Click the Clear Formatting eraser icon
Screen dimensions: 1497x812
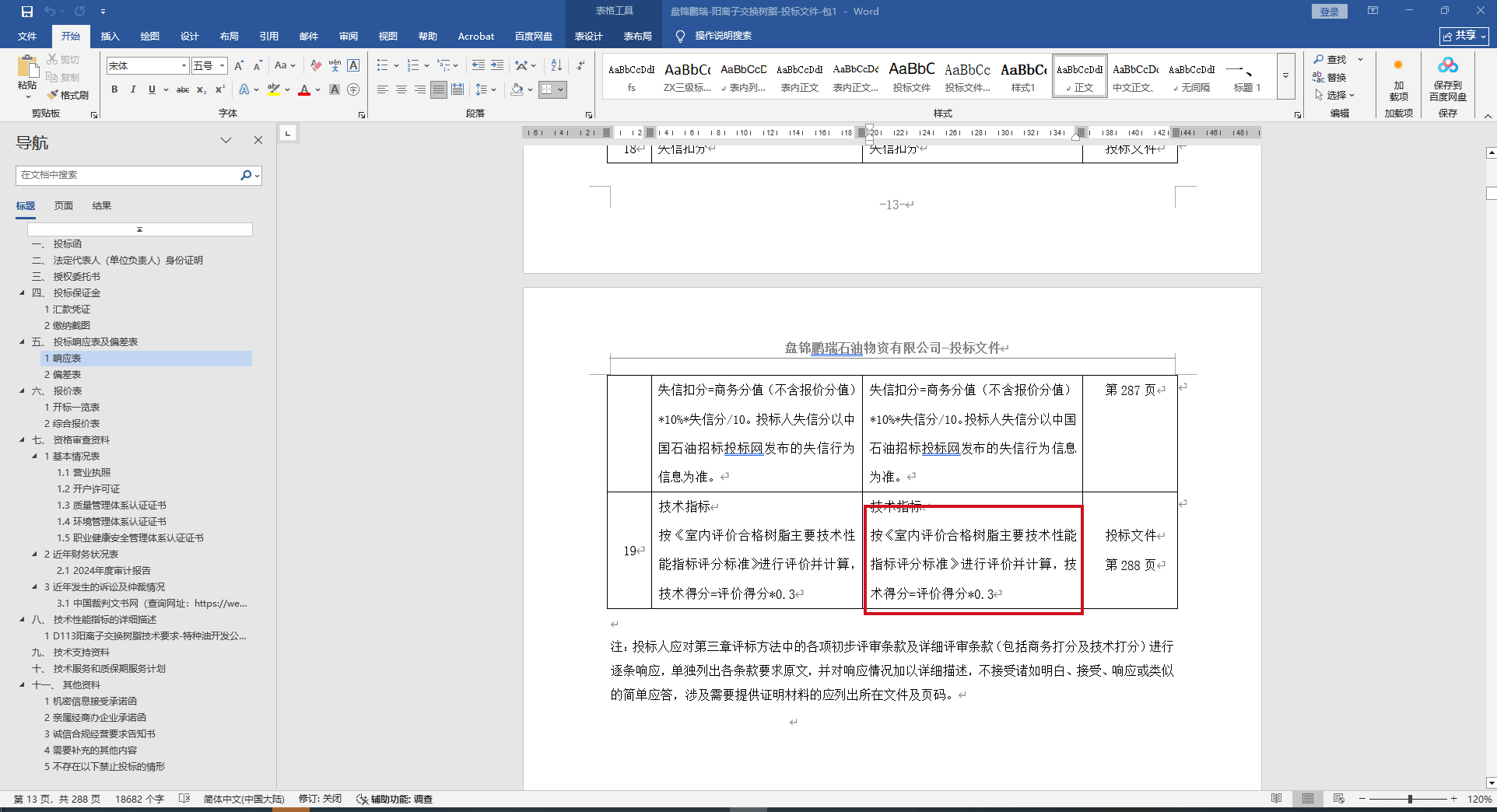coord(315,66)
